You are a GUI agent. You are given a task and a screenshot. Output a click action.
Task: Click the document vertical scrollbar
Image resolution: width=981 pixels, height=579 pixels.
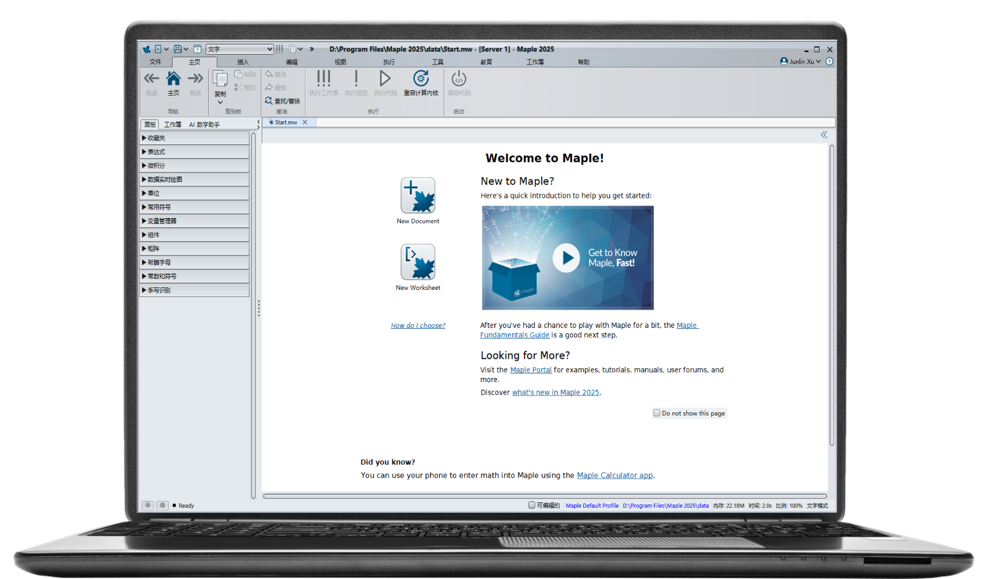831,294
